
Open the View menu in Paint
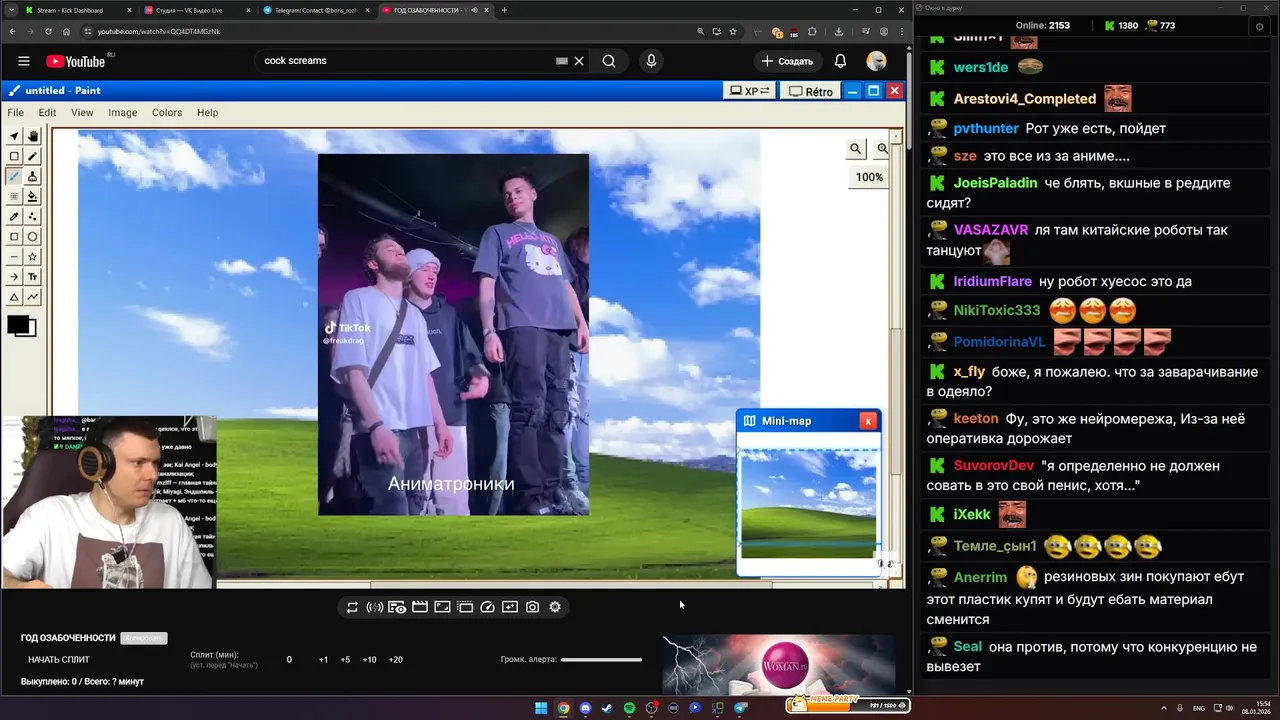pos(82,113)
